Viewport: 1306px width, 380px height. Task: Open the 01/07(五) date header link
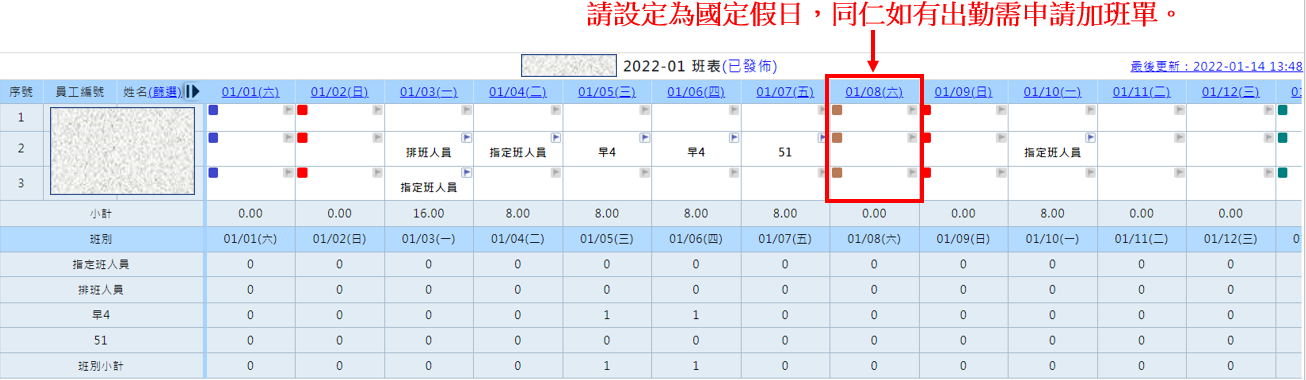[785, 92]
